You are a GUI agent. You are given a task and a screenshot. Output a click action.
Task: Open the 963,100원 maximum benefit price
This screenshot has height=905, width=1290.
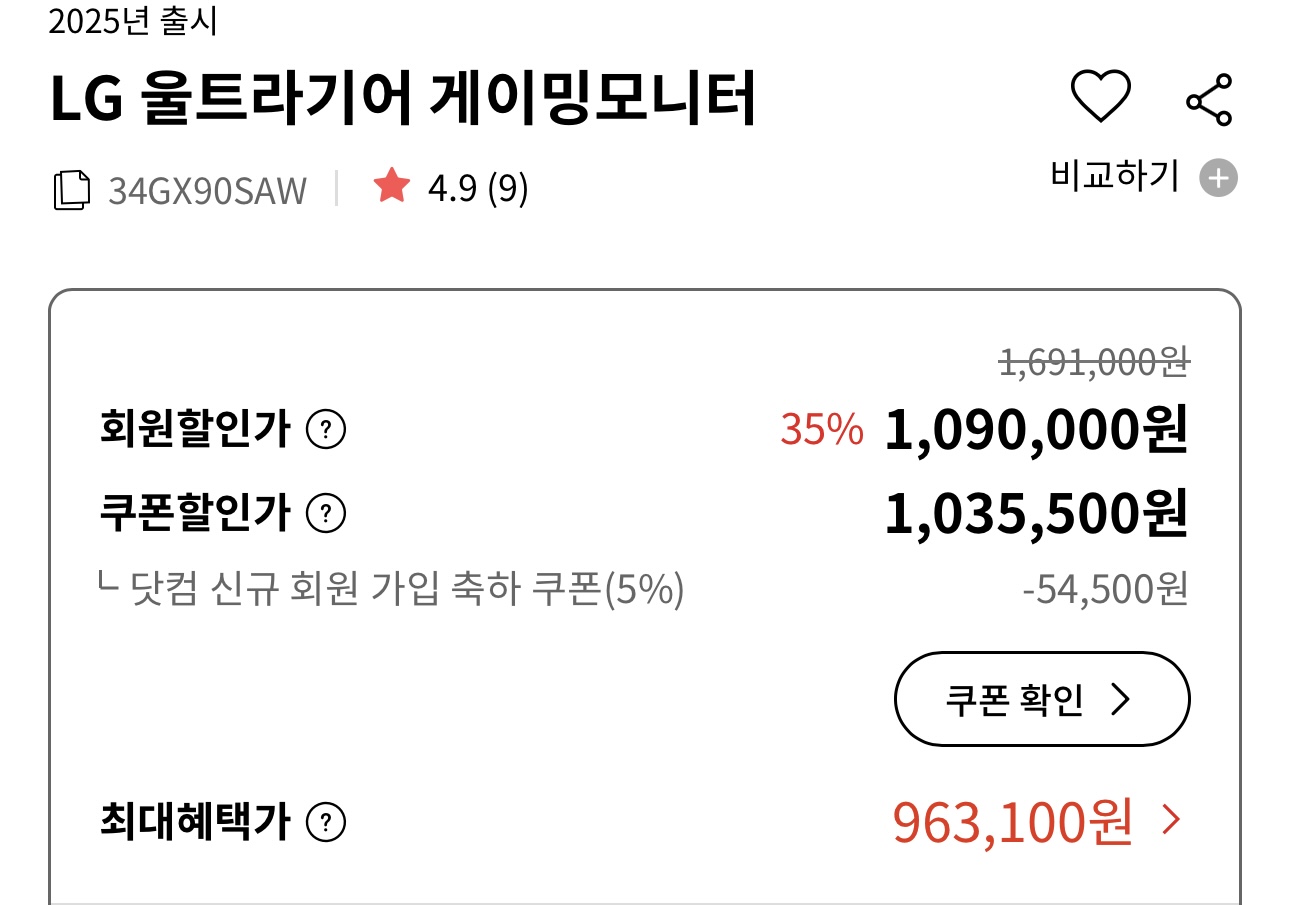click(1012, 822)
